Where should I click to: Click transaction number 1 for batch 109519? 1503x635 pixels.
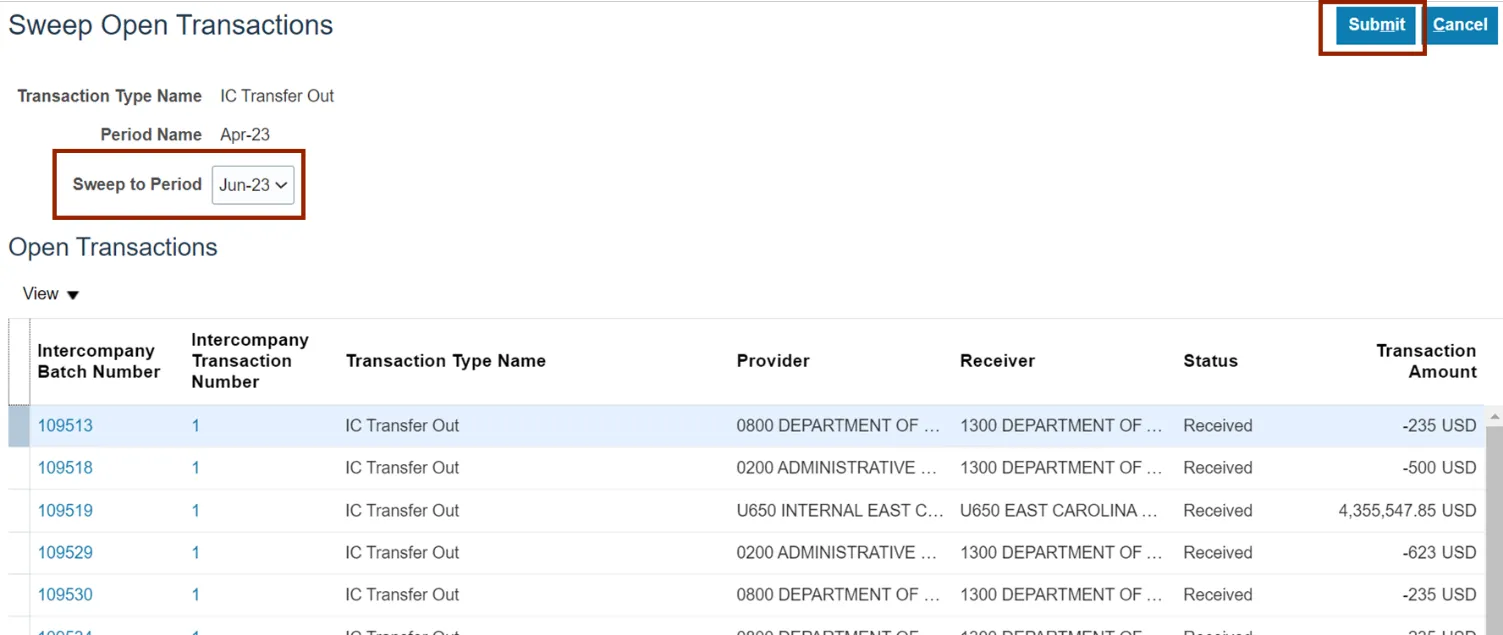[x=196, y=511]
